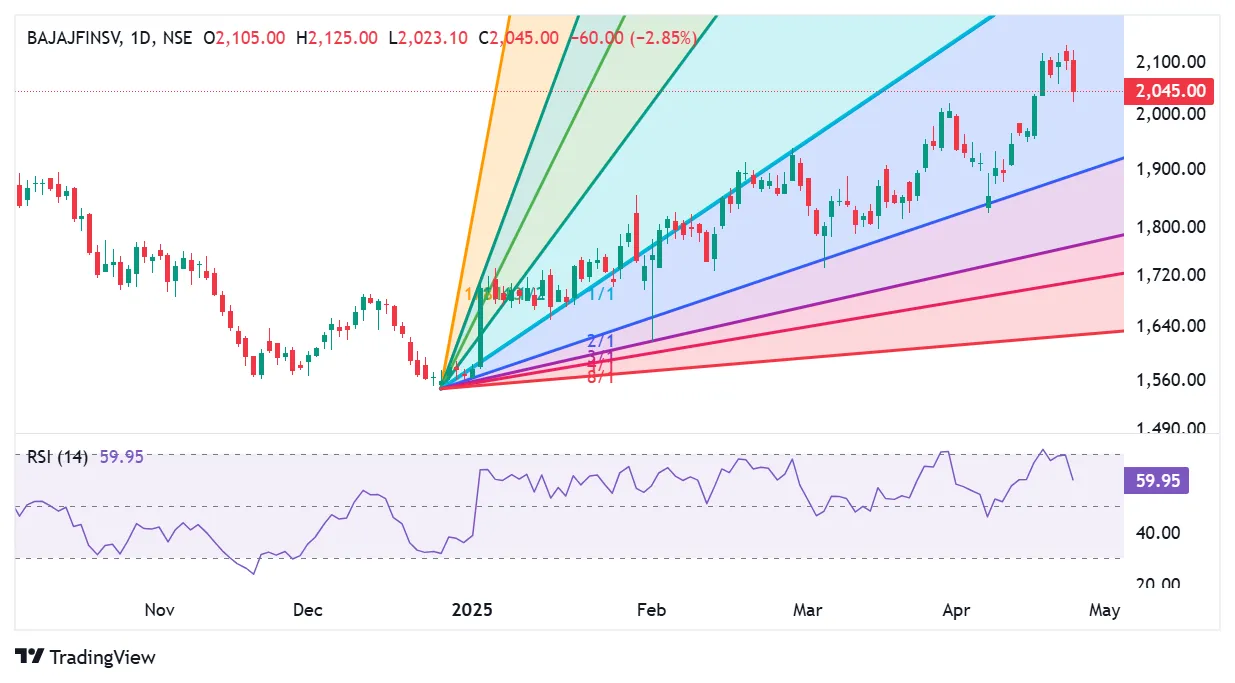Click the Dec date label
The image size is (1235, 683).
[x=308, y=609]
